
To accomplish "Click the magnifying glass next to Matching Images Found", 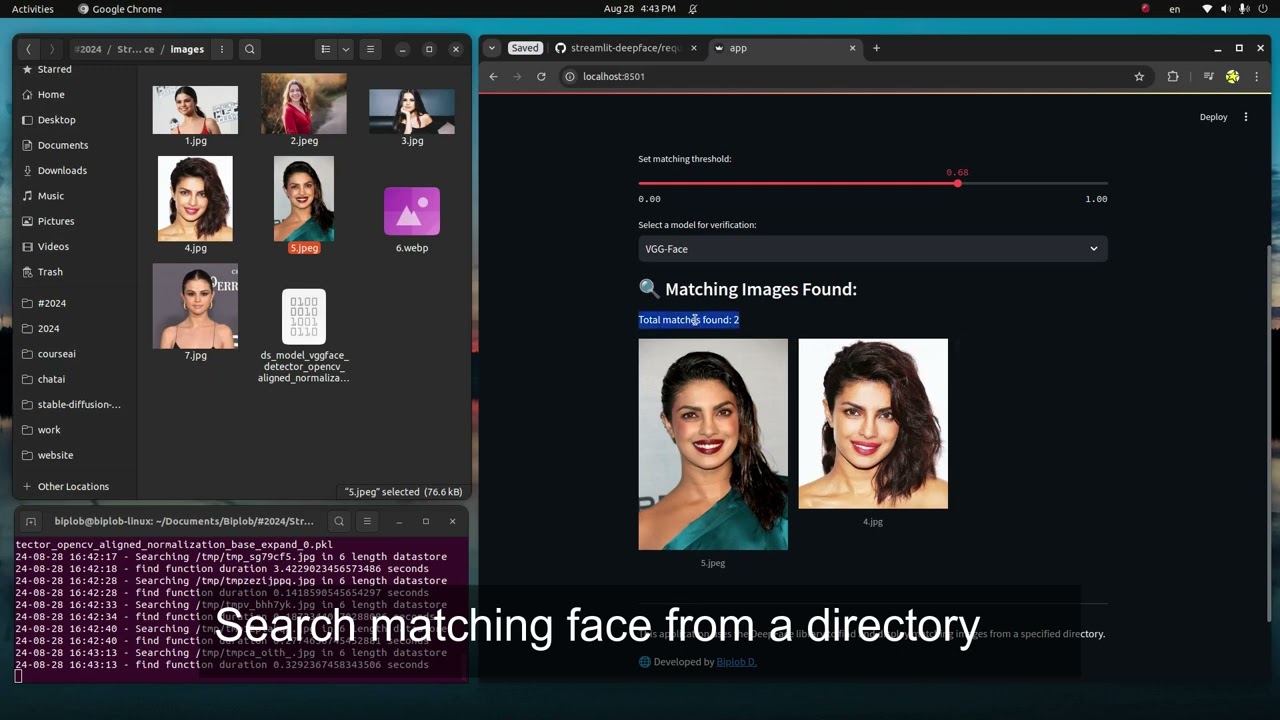I will click(x=648, y=289).
